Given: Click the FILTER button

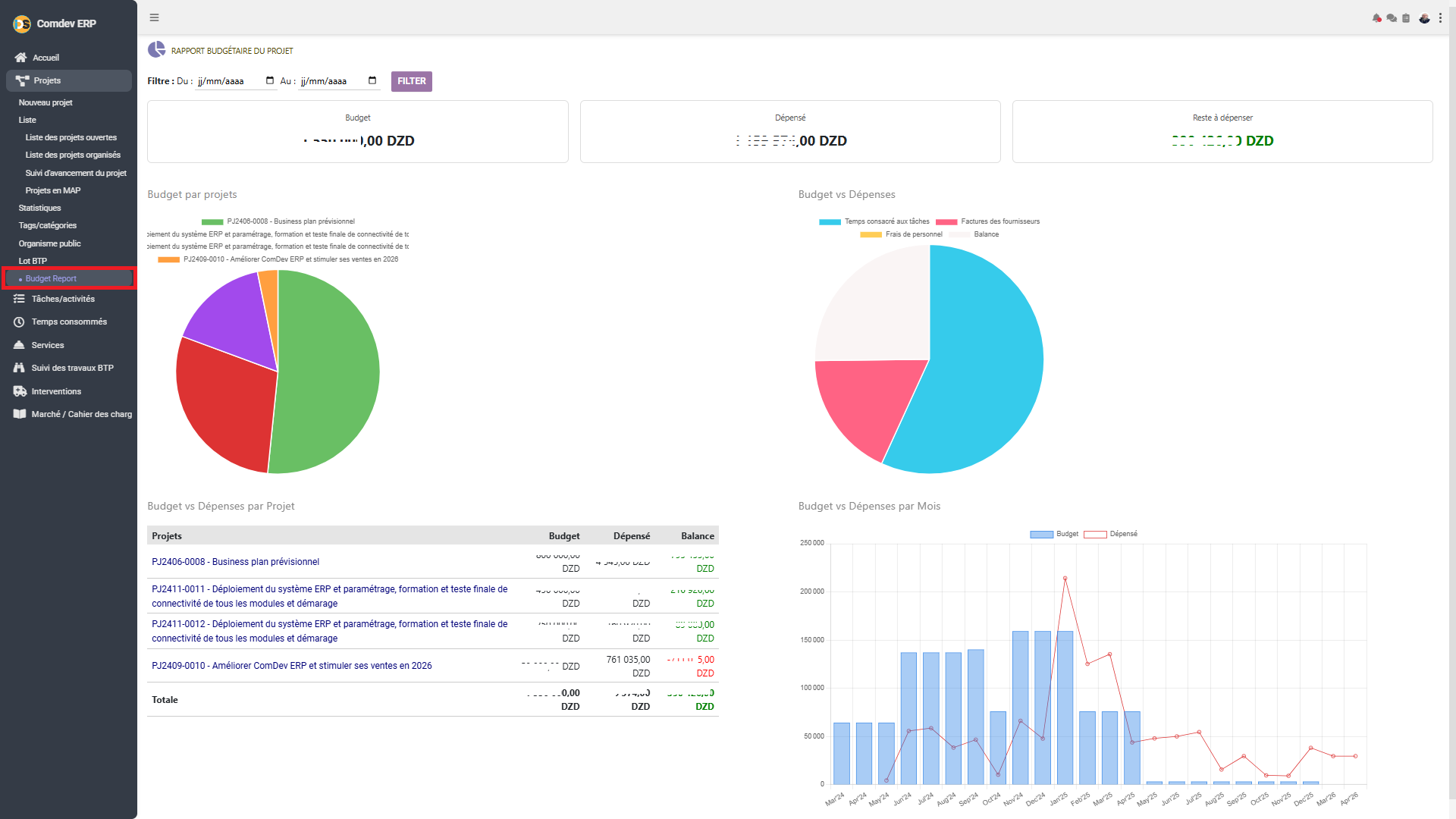Looking at the screenshot, I should tap(412, 81).
